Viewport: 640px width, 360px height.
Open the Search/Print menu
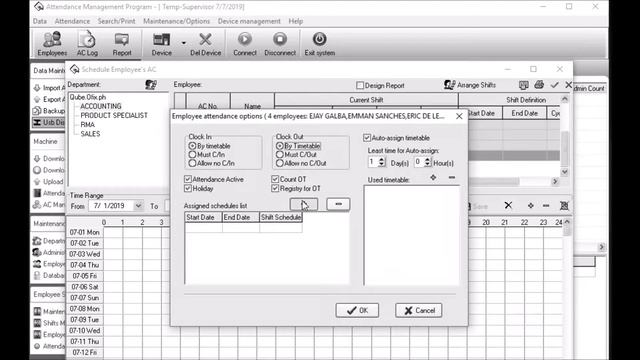[x=116, y=21]
